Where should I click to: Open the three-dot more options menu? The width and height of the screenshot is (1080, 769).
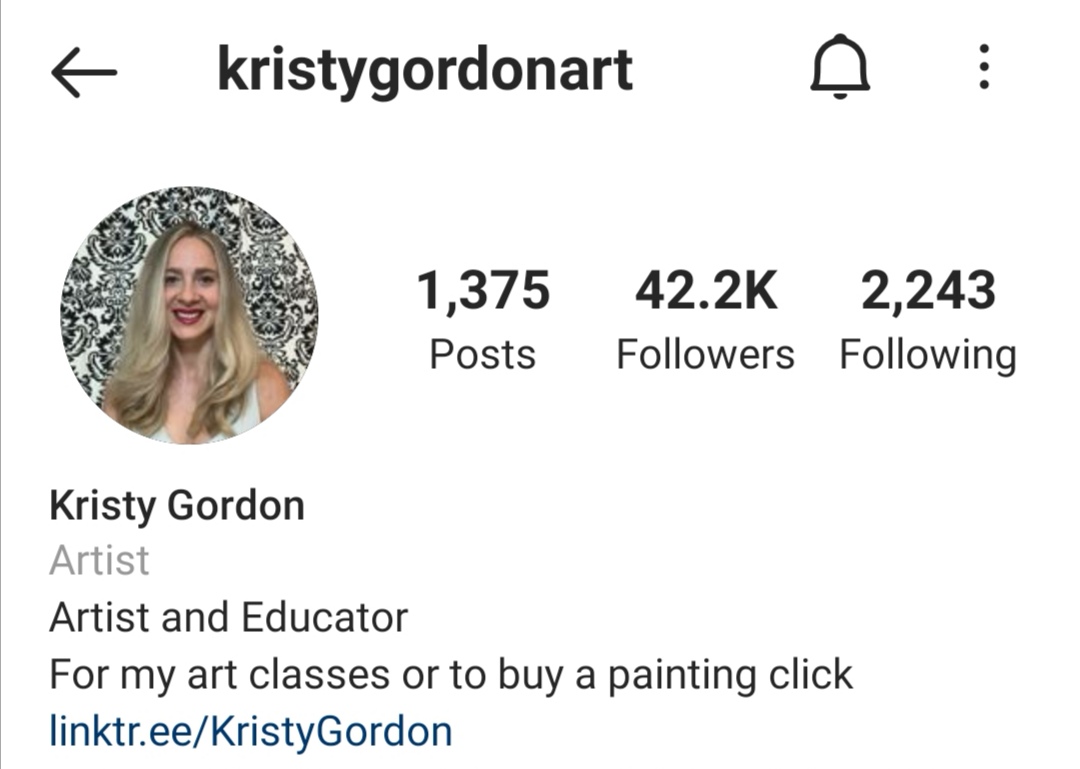984,67
